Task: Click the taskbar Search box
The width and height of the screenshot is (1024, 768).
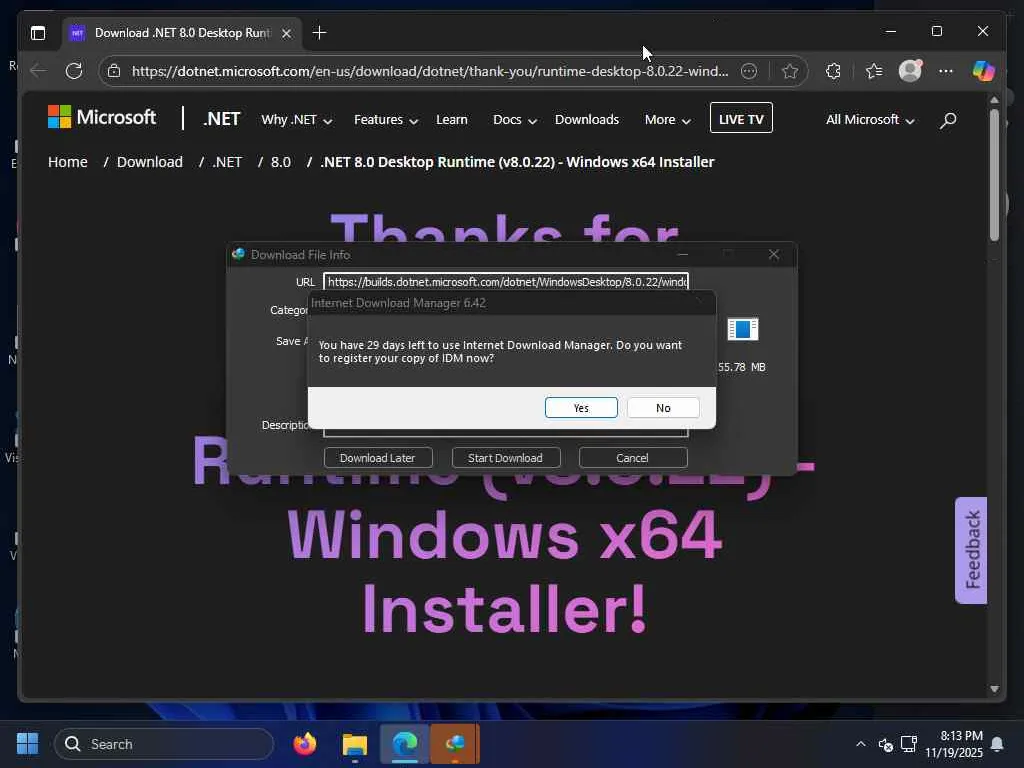Action: click(164, 744)
